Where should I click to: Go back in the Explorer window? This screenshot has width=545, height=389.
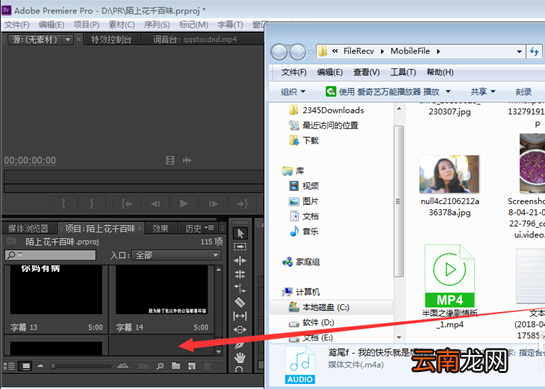[279, 52]
